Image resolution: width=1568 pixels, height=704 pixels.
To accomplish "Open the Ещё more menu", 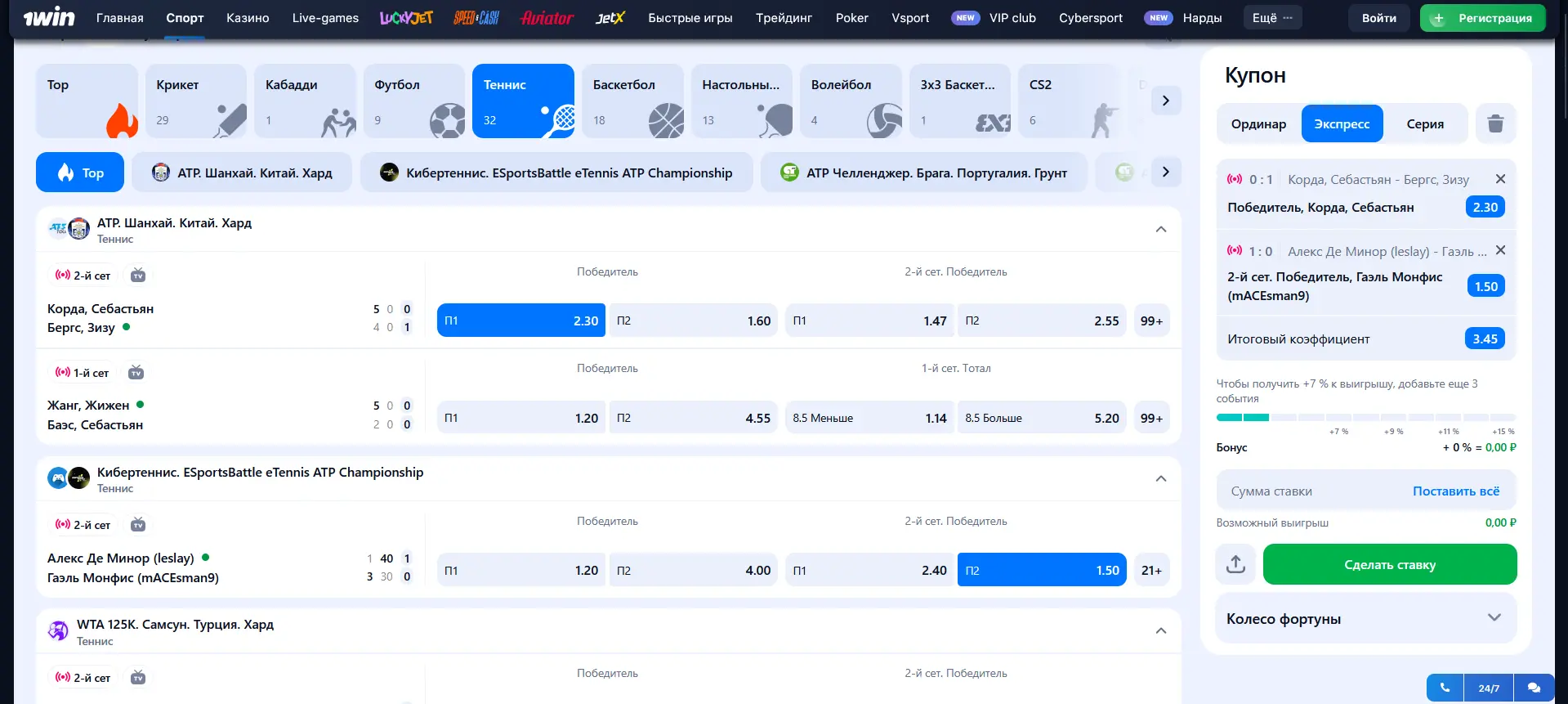I will 1273,17.
